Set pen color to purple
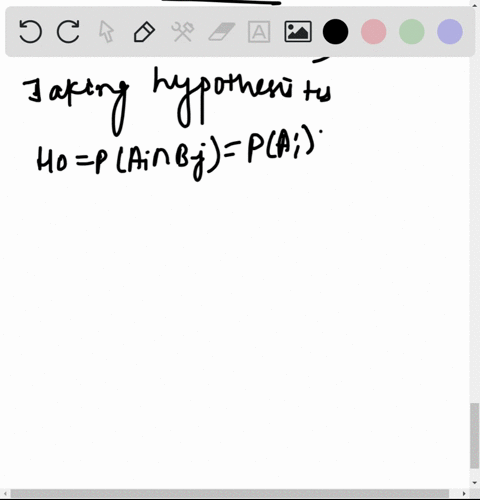 pyautogui.click(x=450, y=32)
